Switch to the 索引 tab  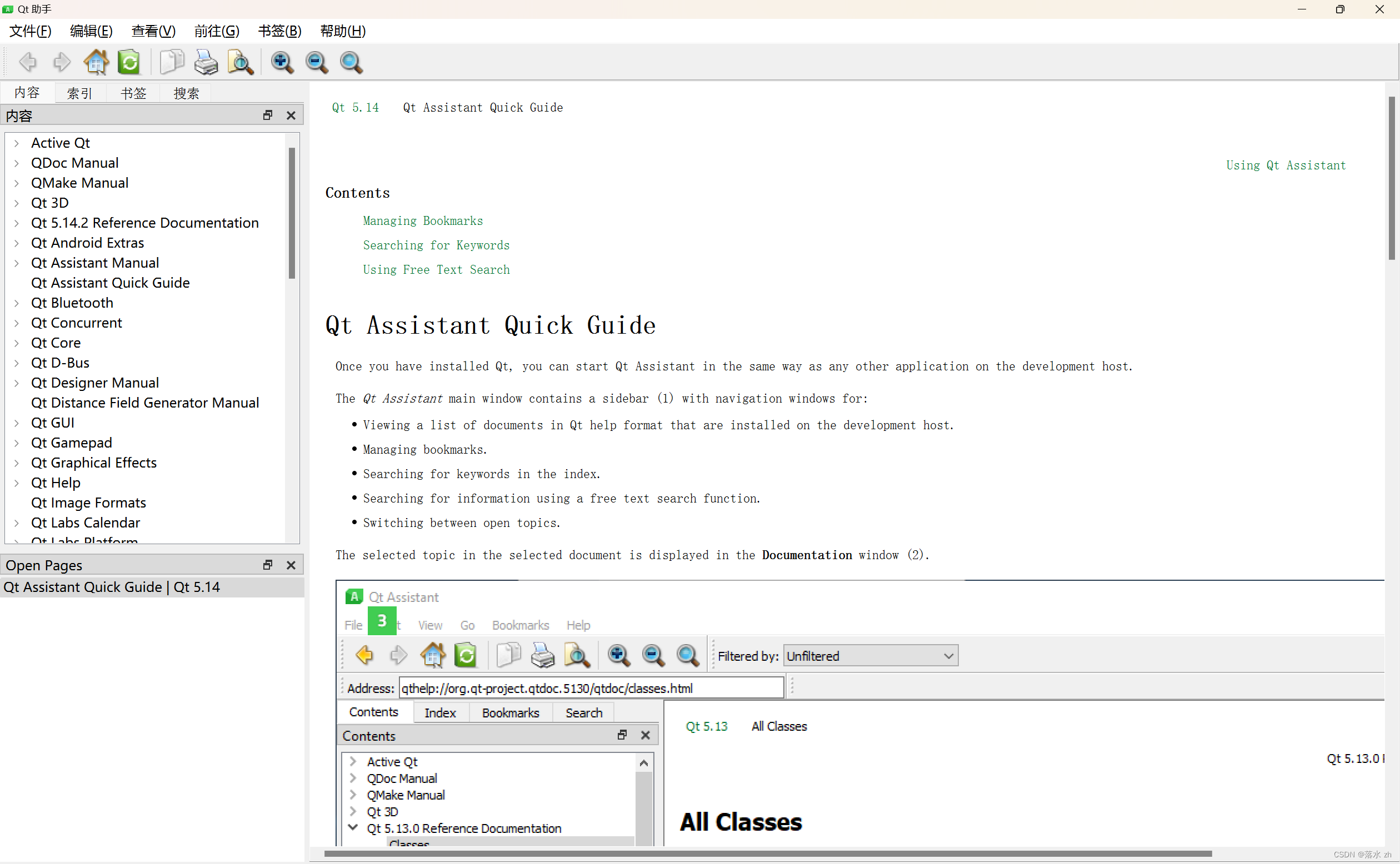point(79,93)
